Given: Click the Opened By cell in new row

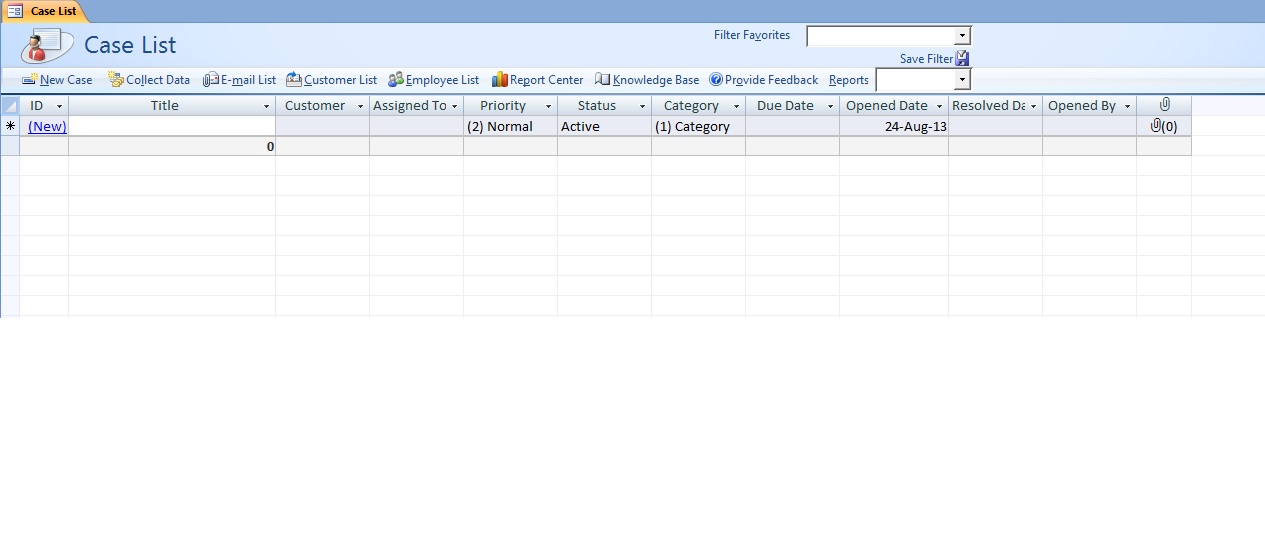Looking at the screenshot, I should tap(1089, 126).
